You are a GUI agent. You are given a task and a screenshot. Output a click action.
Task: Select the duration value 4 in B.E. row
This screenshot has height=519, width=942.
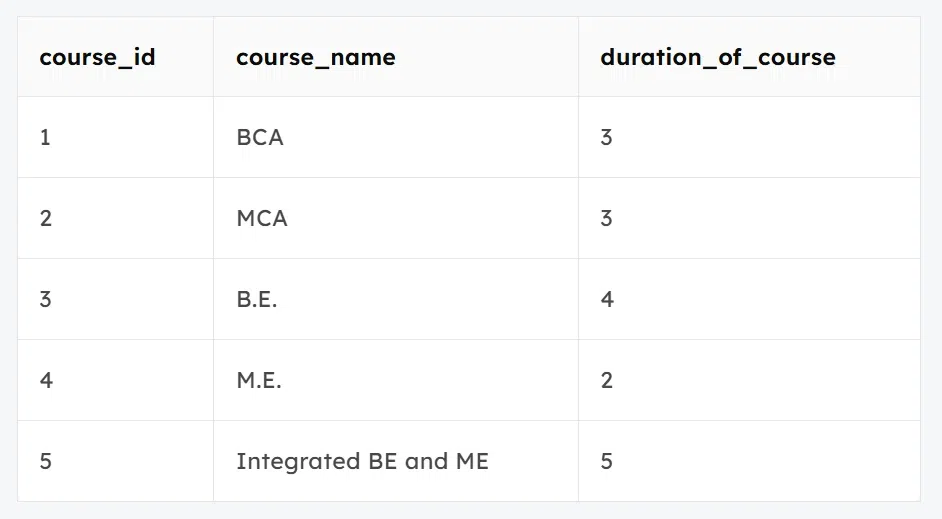[x=607, y=300]
